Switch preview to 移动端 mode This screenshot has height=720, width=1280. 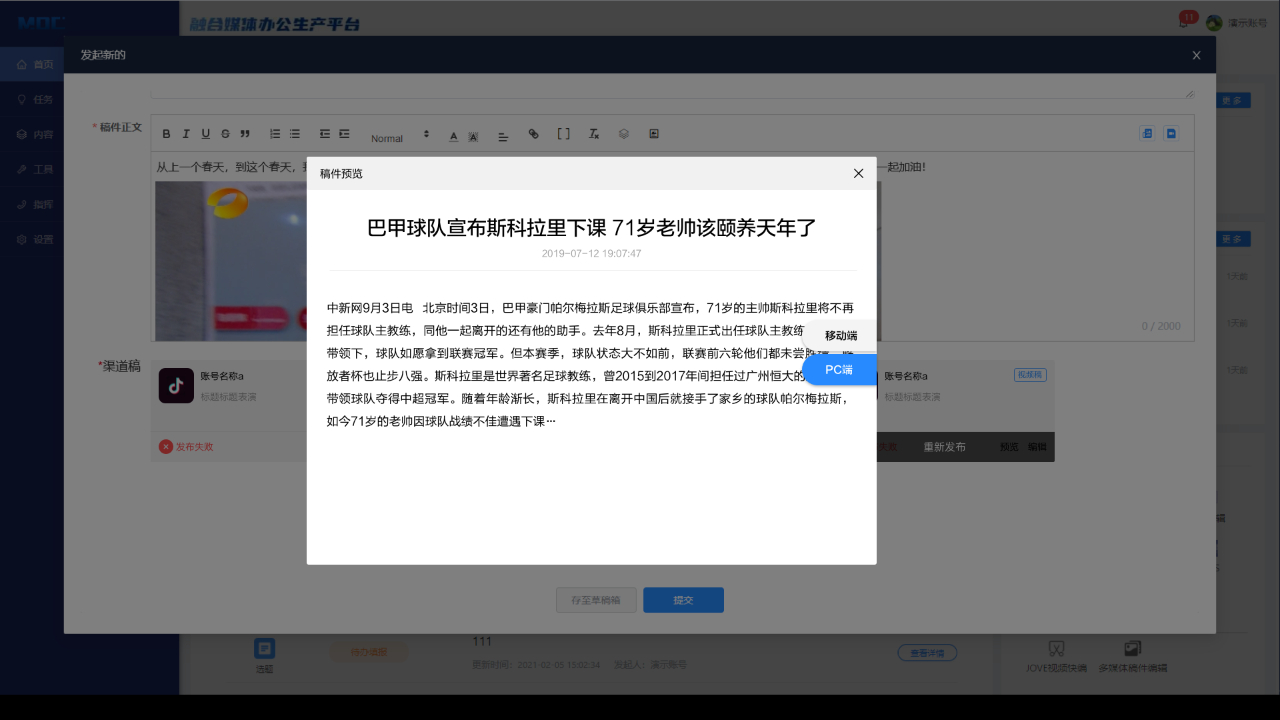[840, 336]
